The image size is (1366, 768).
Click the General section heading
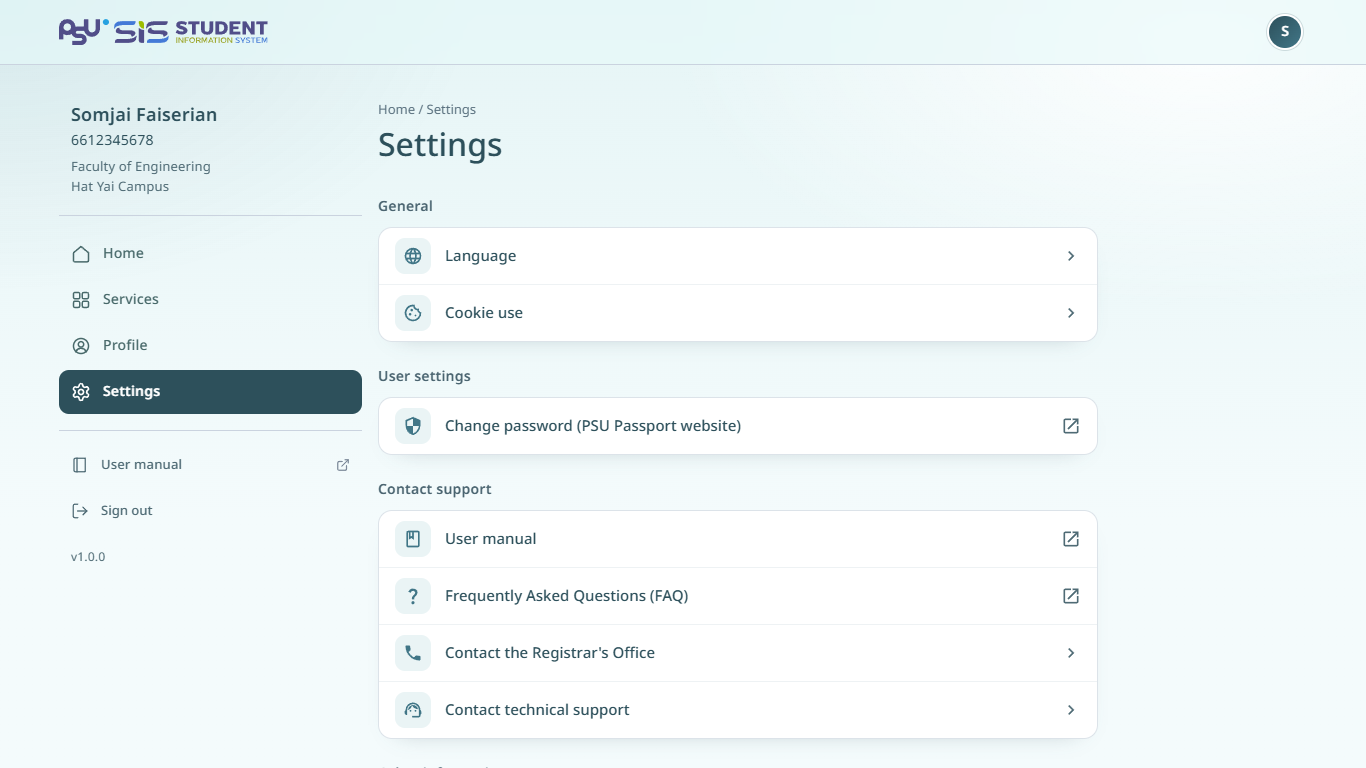[405, 207]
